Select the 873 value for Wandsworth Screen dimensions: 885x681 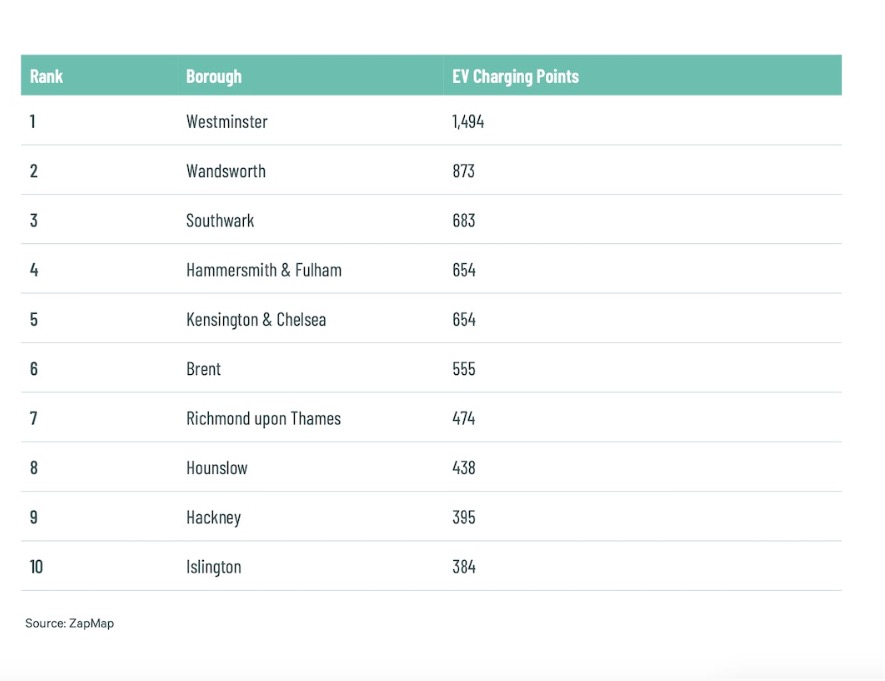(x=463, y=171)
